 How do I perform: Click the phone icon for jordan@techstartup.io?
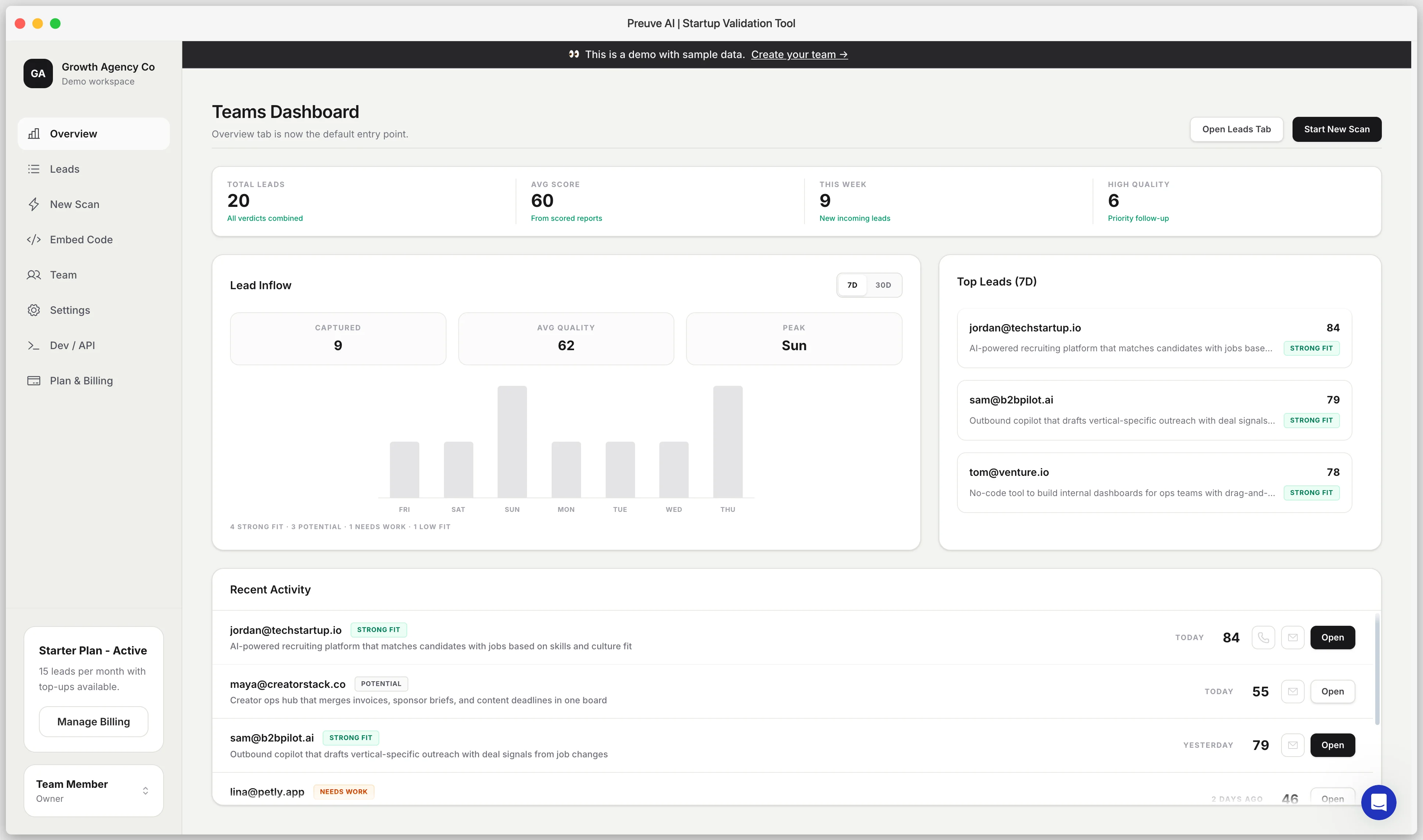pos(1263,638)
